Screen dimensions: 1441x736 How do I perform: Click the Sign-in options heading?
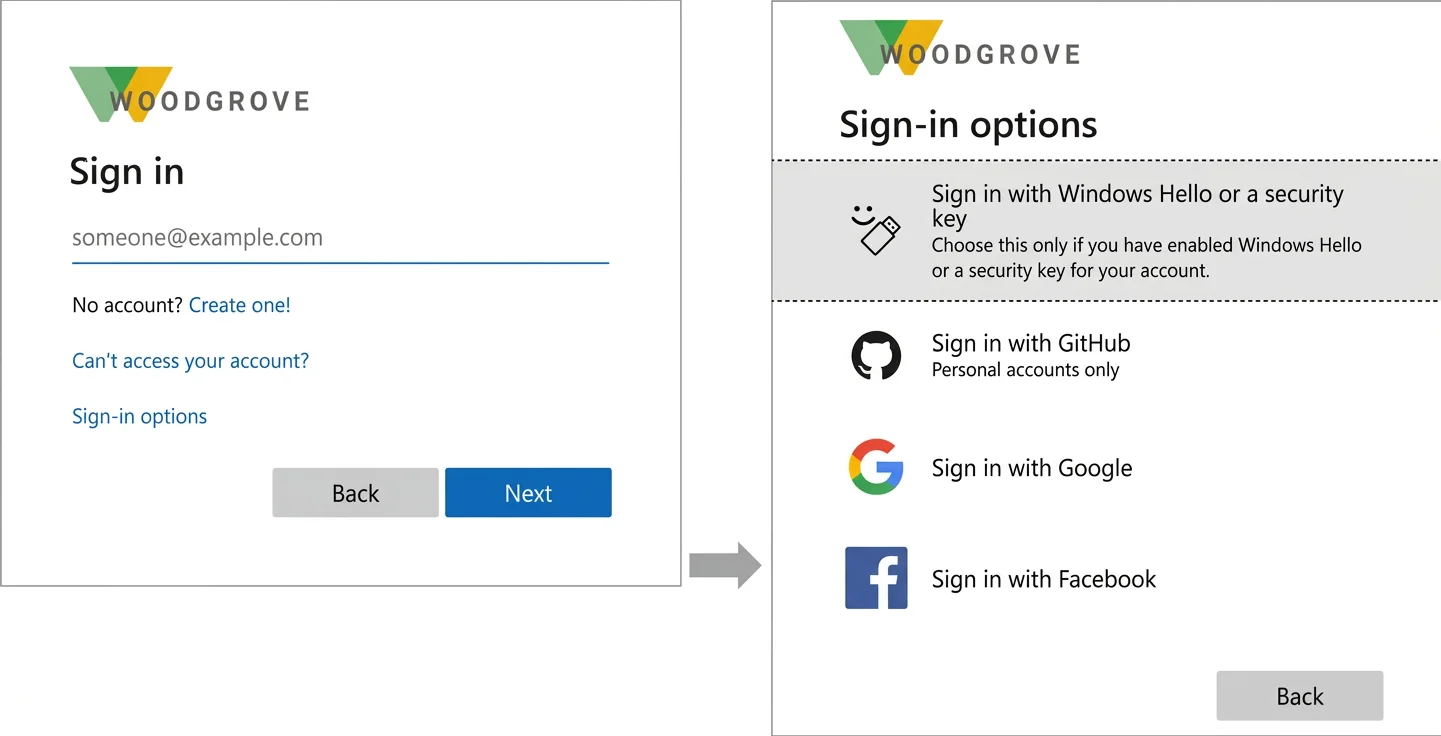[x=968, y=125]
